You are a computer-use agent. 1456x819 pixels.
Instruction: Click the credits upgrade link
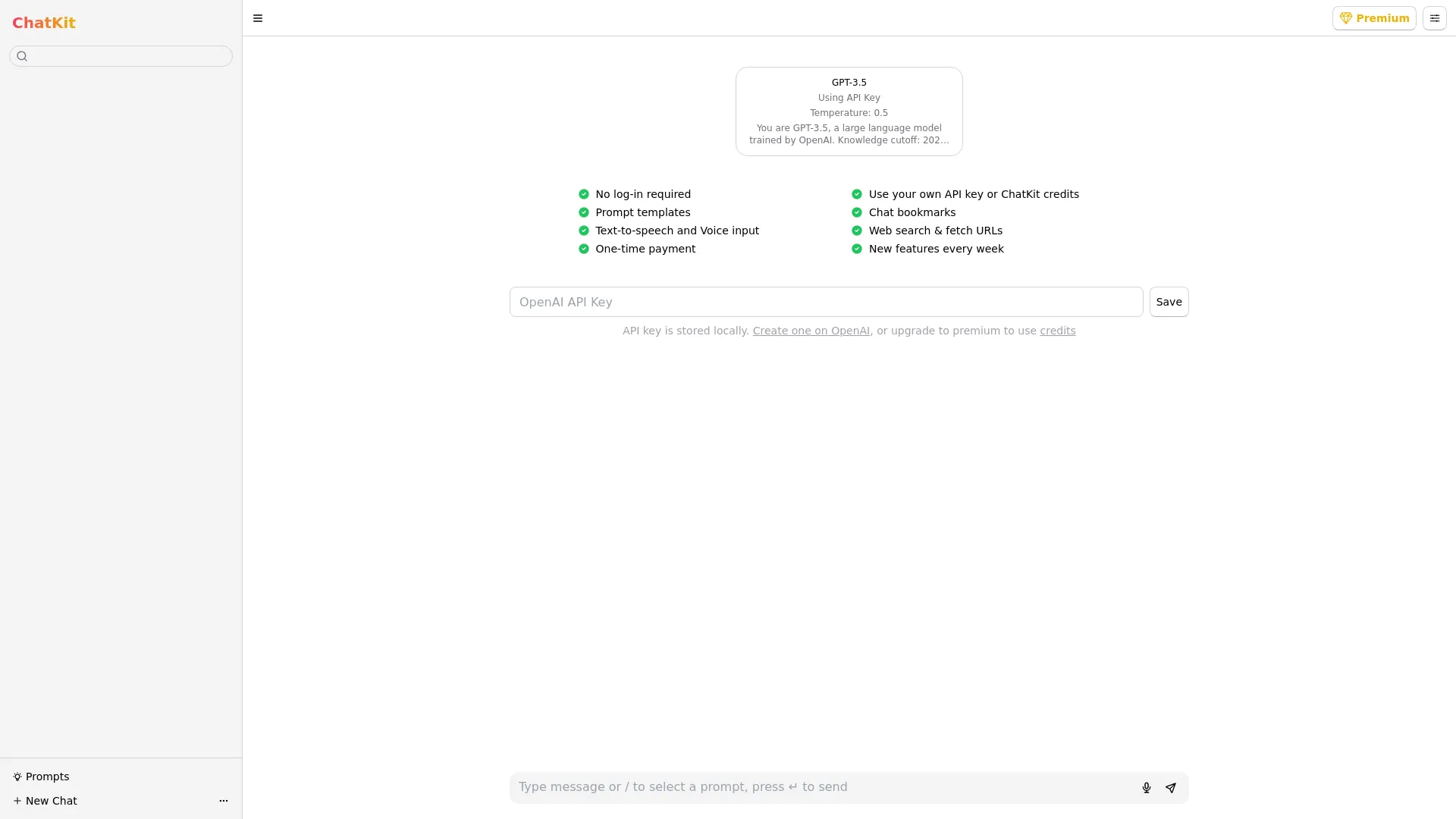pyautogui.click(x=1058, y=331)
